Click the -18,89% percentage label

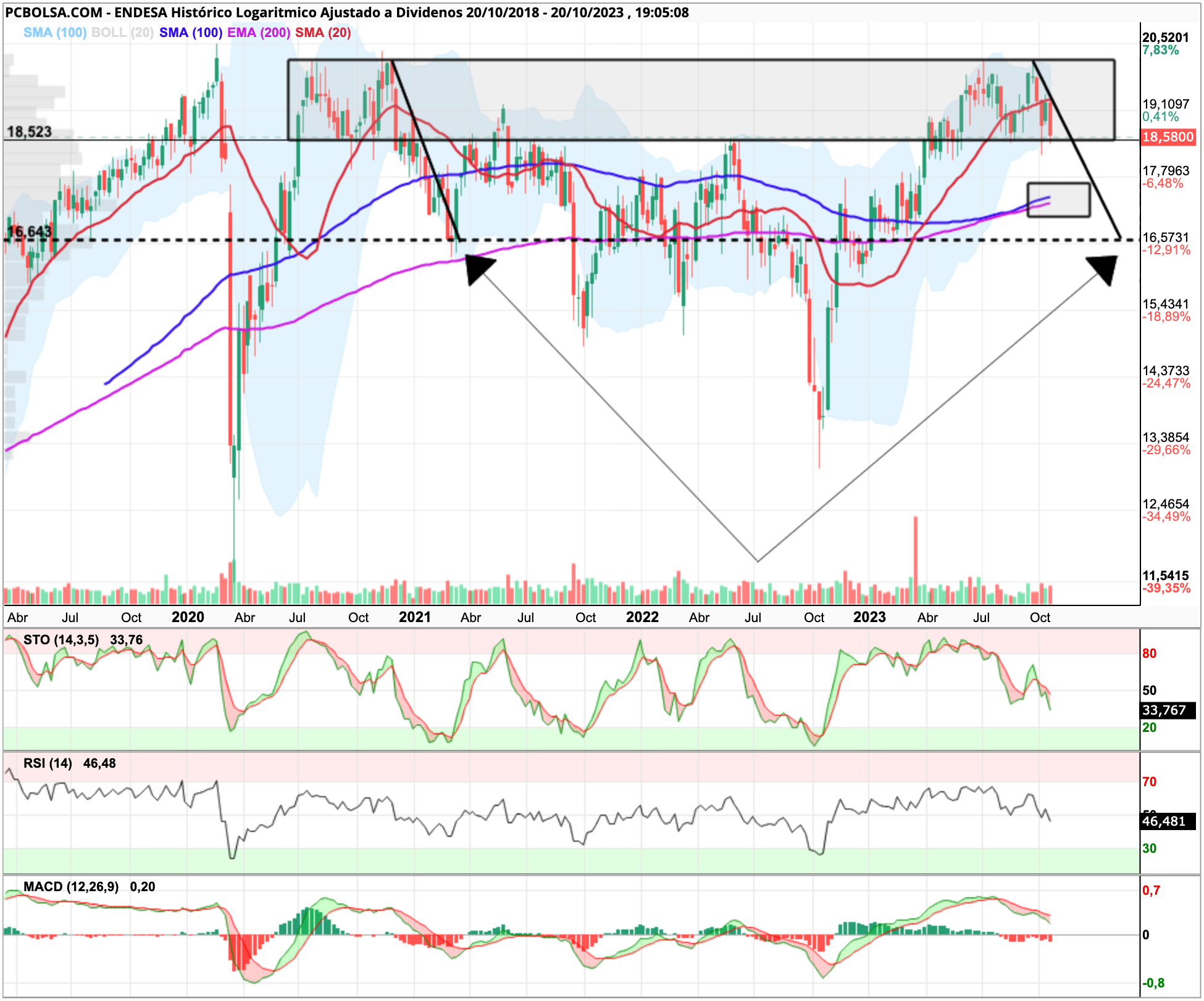(1166, 317)
